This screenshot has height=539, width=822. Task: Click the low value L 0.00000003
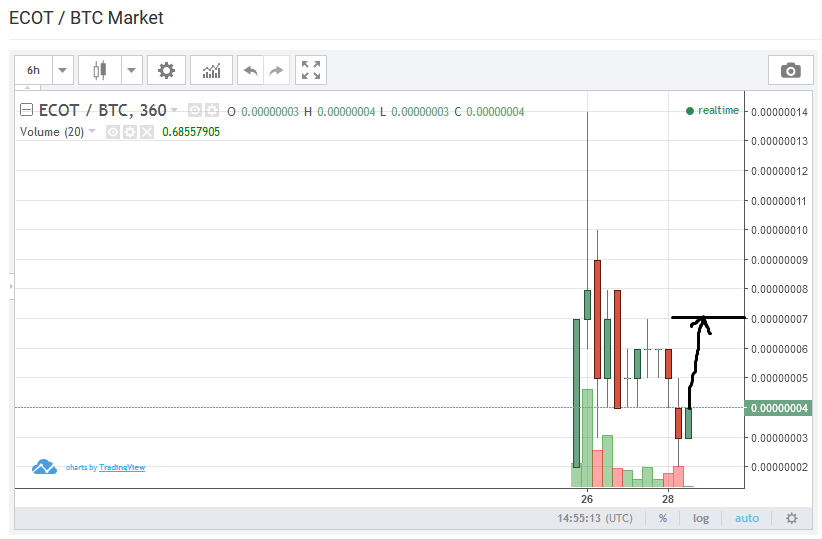[414, 112]
